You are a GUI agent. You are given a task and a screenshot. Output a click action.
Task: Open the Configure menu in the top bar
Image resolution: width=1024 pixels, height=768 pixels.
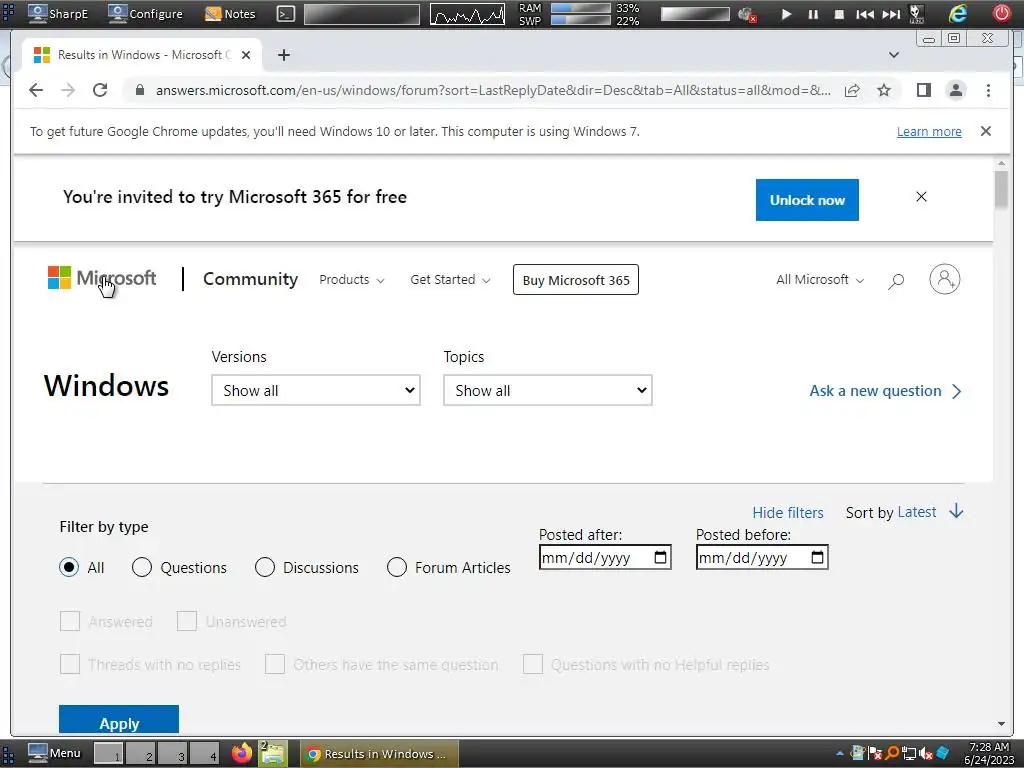(145, 14)
